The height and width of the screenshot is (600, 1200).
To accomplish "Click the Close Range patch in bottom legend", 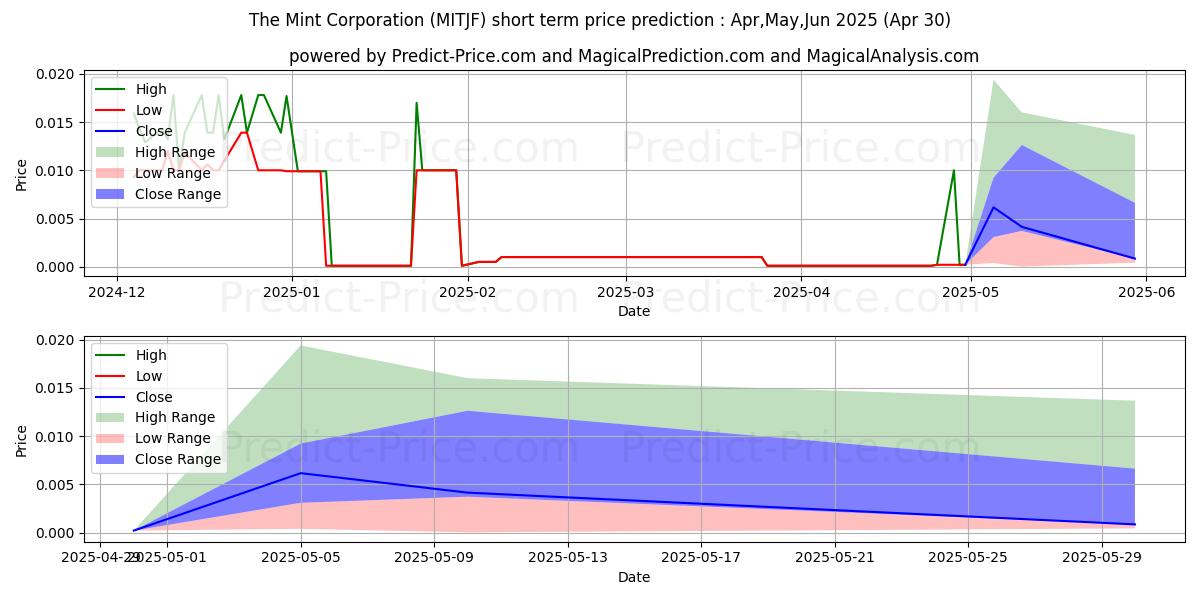I will pyautogui.click(x=111, y=460).
